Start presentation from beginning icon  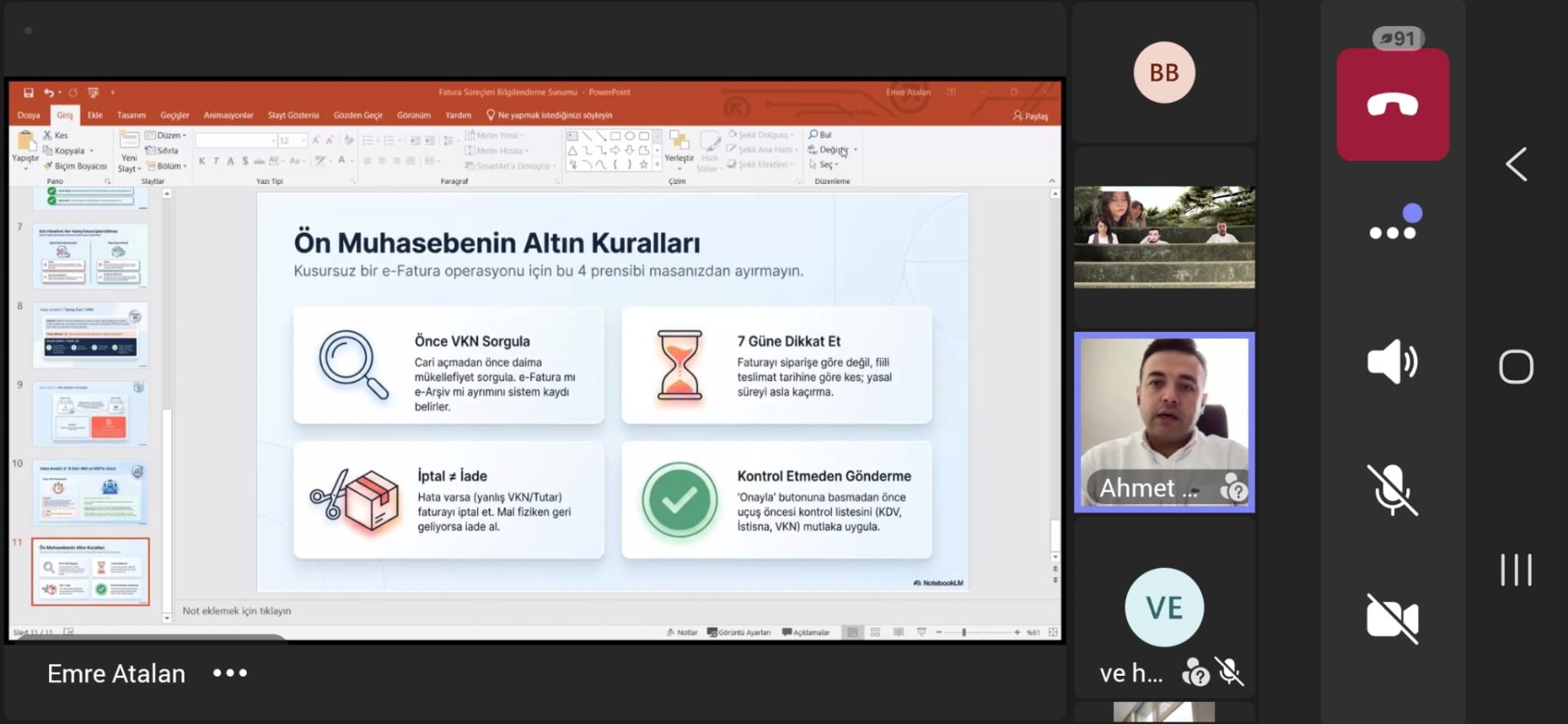pos(93,92)
